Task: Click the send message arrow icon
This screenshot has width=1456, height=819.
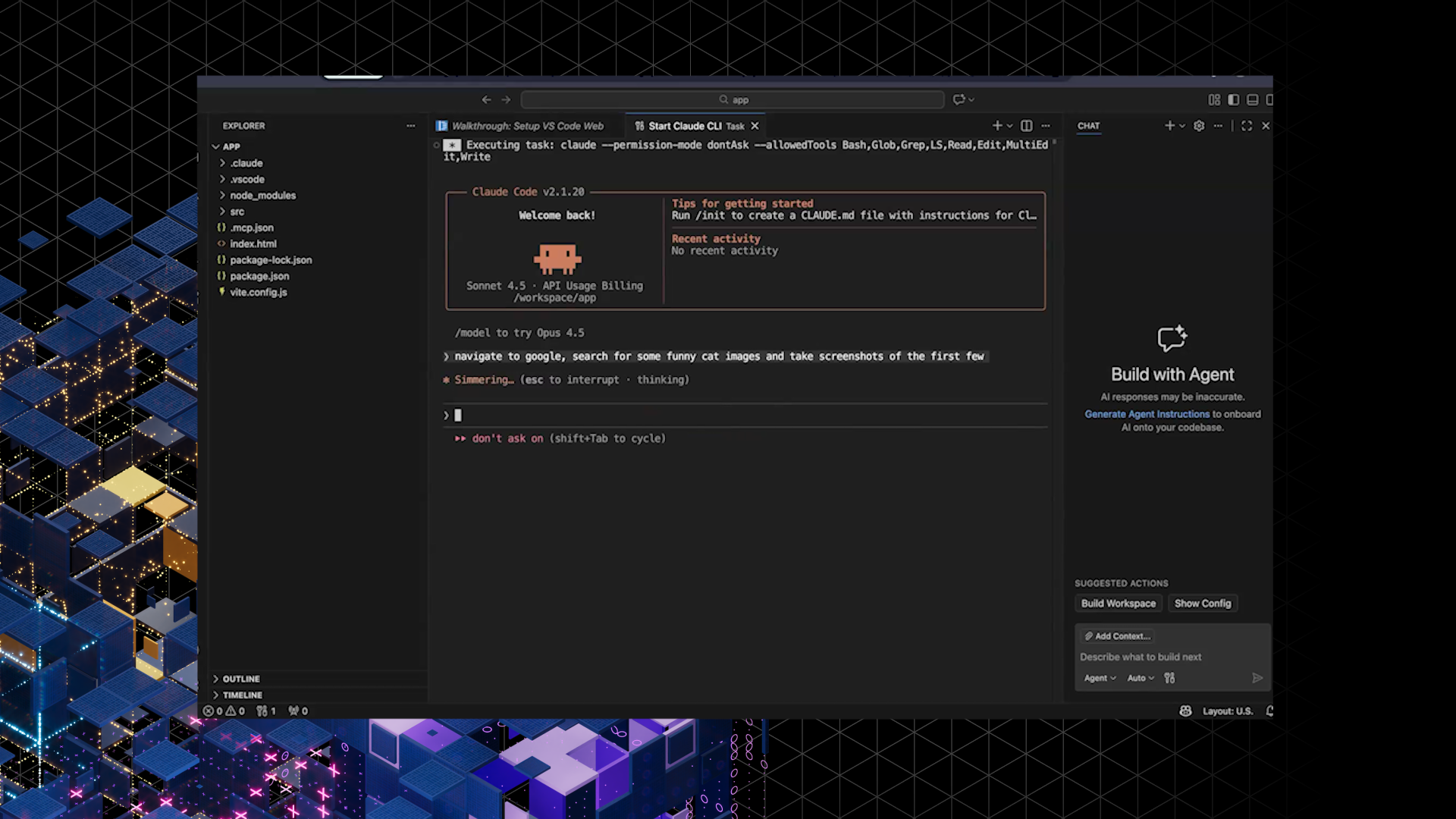Action: (x=1257, y=678)
